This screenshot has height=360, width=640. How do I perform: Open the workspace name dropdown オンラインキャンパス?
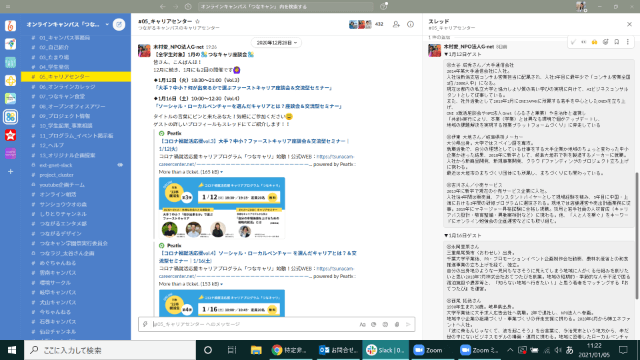[x=67, y=24]
